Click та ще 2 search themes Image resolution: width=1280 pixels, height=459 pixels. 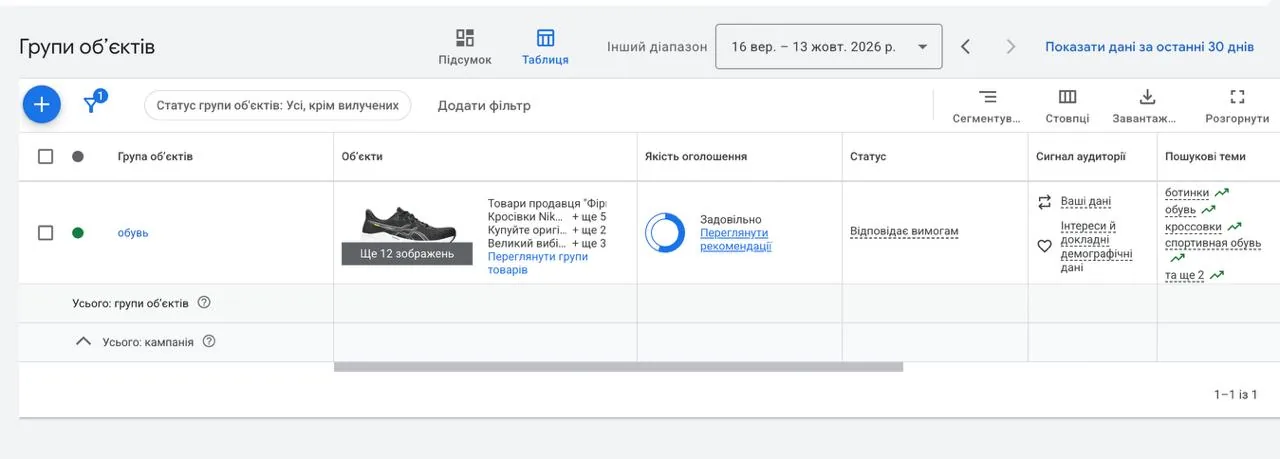coord(1185,275)
